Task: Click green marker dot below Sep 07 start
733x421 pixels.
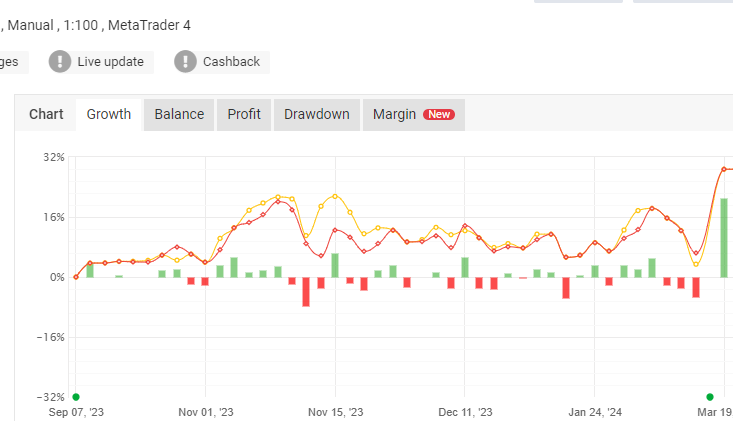Action: coord(76,397)
